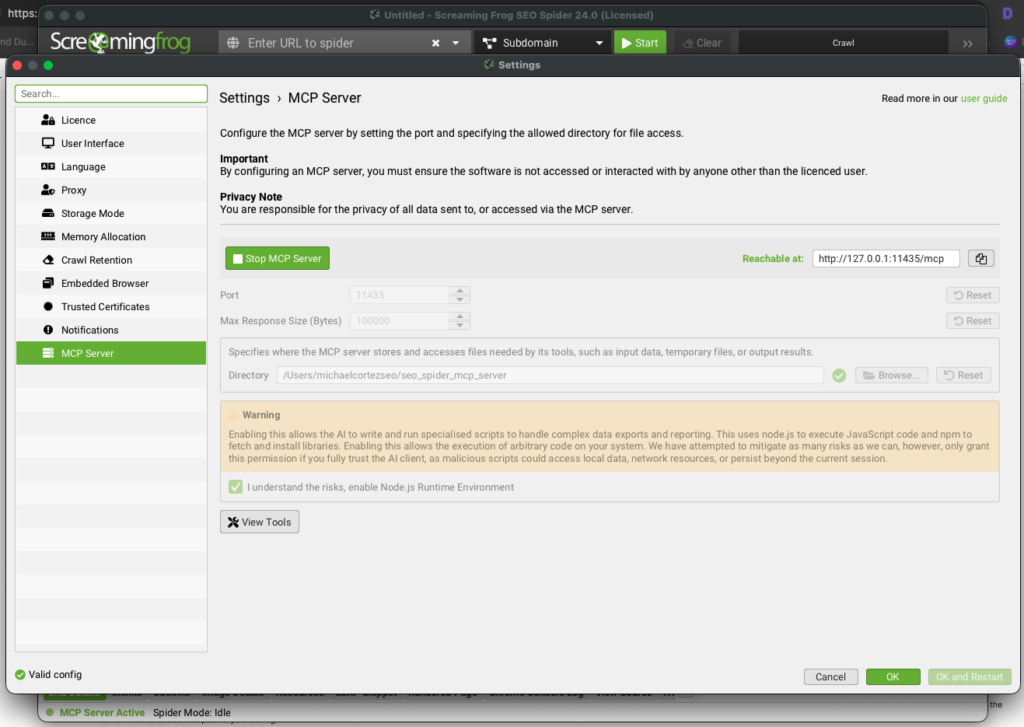1024x727 pixels.
Task: Copy the MCP server reachable URL
Action: (x=981, y=259)
